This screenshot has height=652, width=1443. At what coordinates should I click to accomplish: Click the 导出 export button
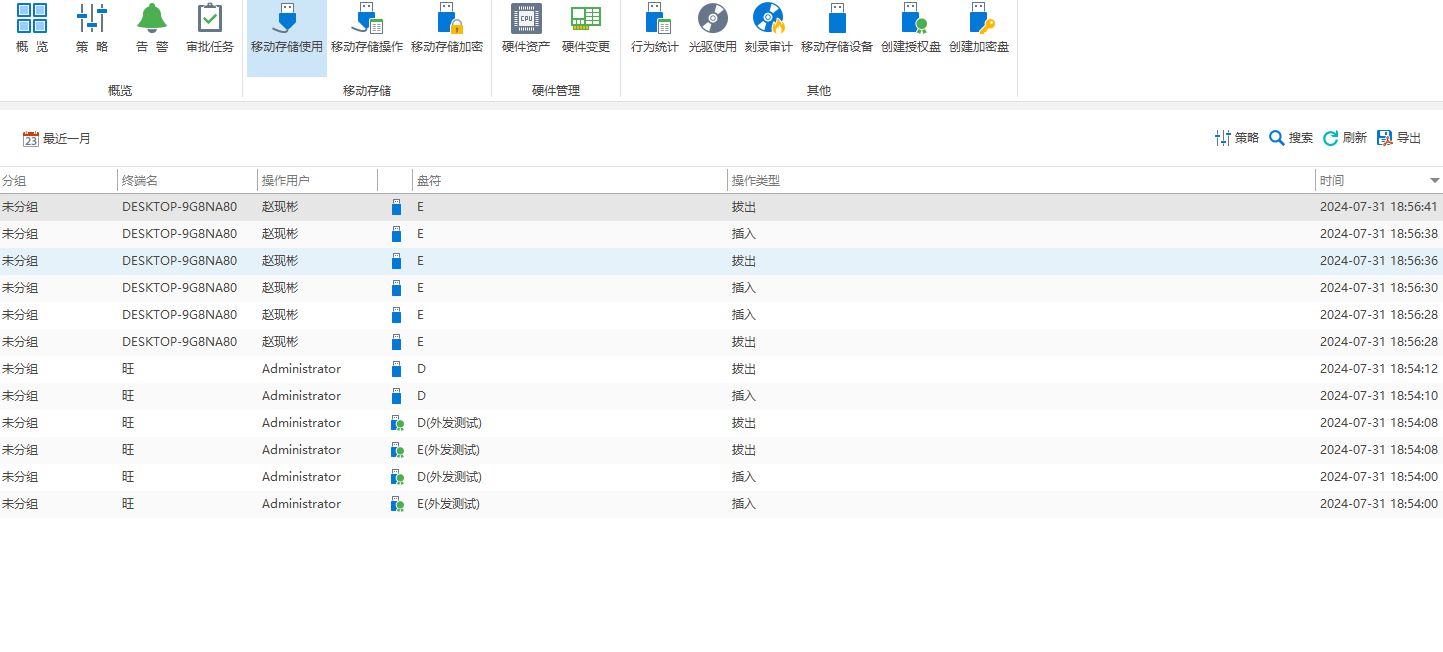pos(1399,138)
